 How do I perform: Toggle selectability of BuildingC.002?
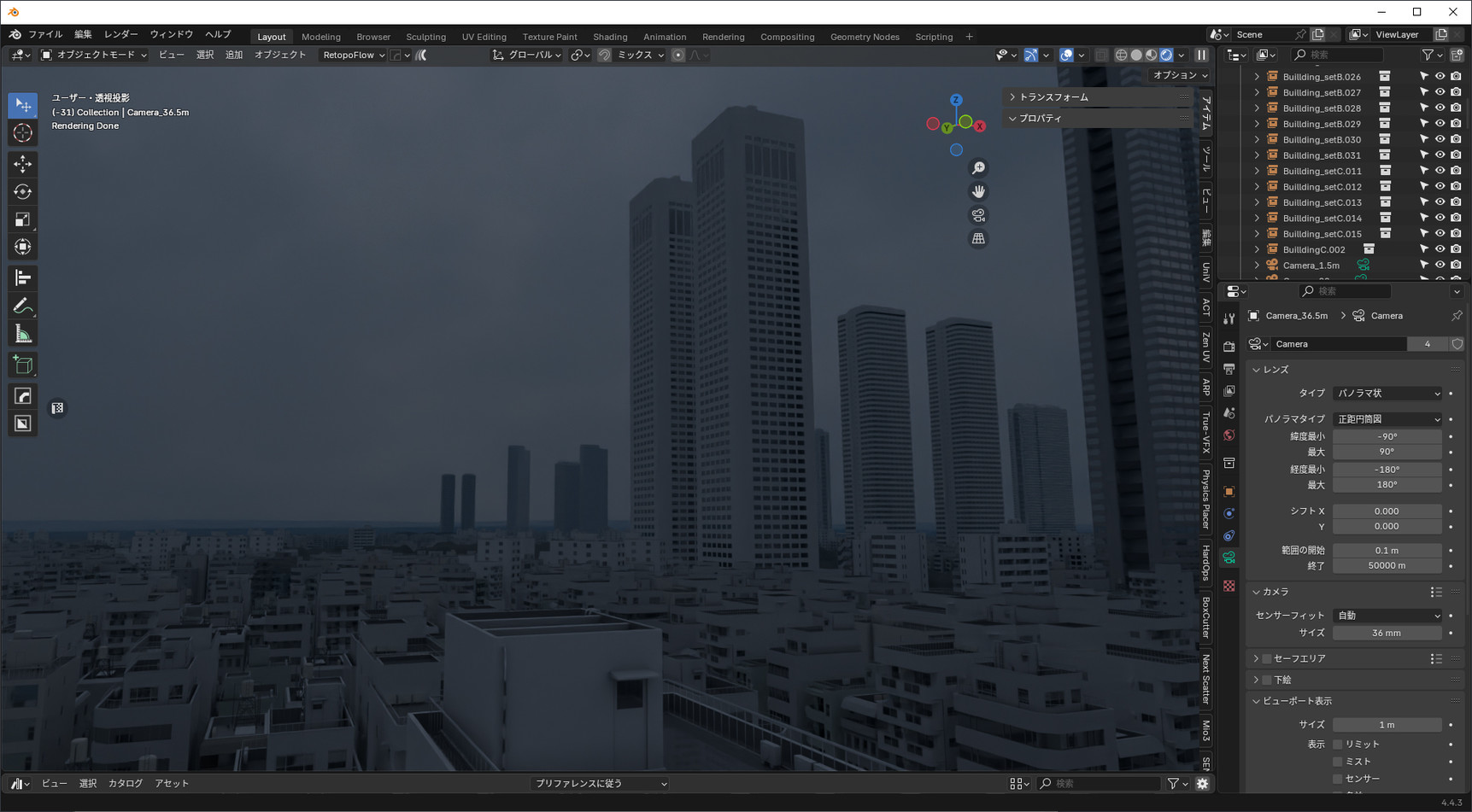click(x=1423, y=249)
